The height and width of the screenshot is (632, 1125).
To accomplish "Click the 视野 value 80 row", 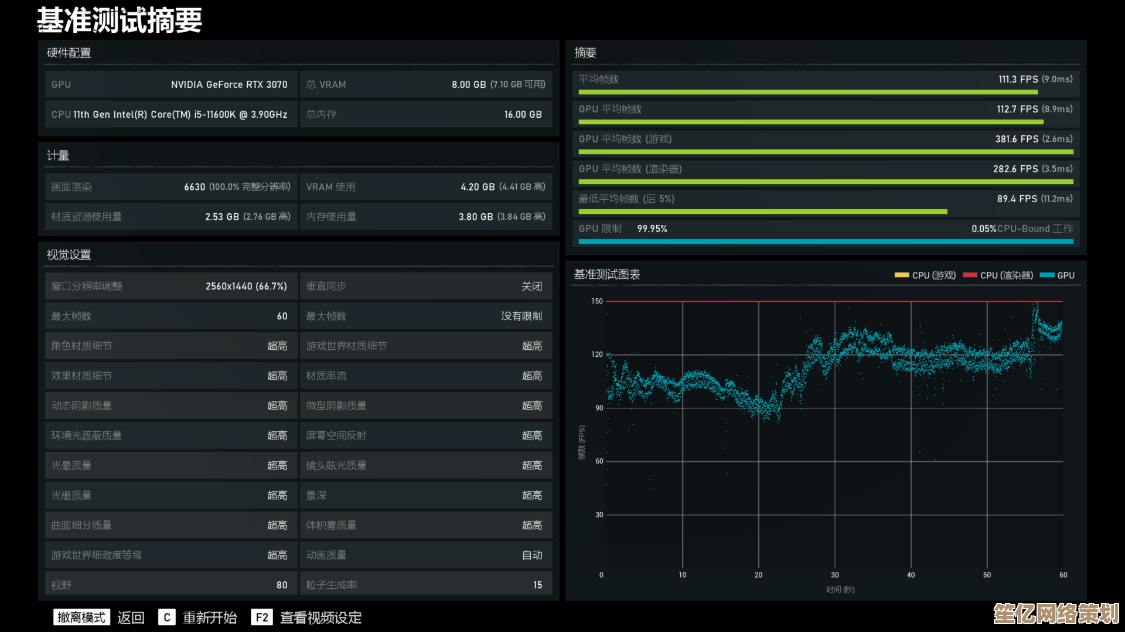I will (170, 585).
